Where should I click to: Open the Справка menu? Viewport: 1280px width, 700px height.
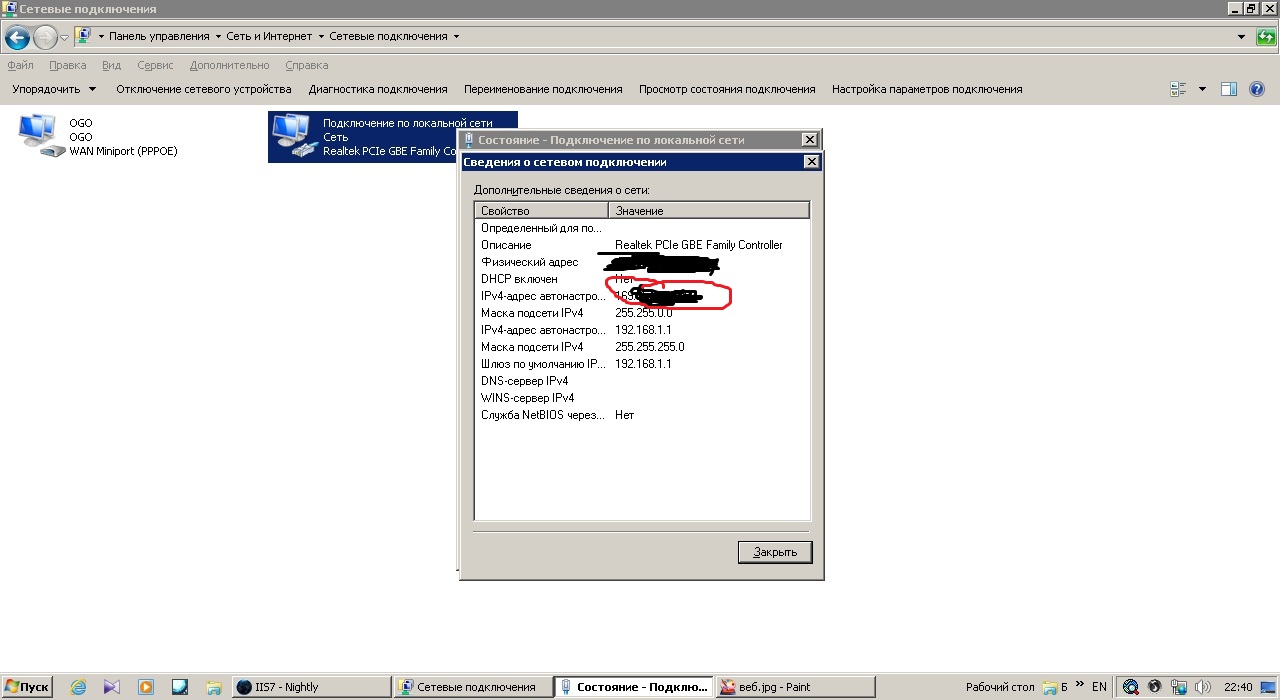click(x=306, y=65)
